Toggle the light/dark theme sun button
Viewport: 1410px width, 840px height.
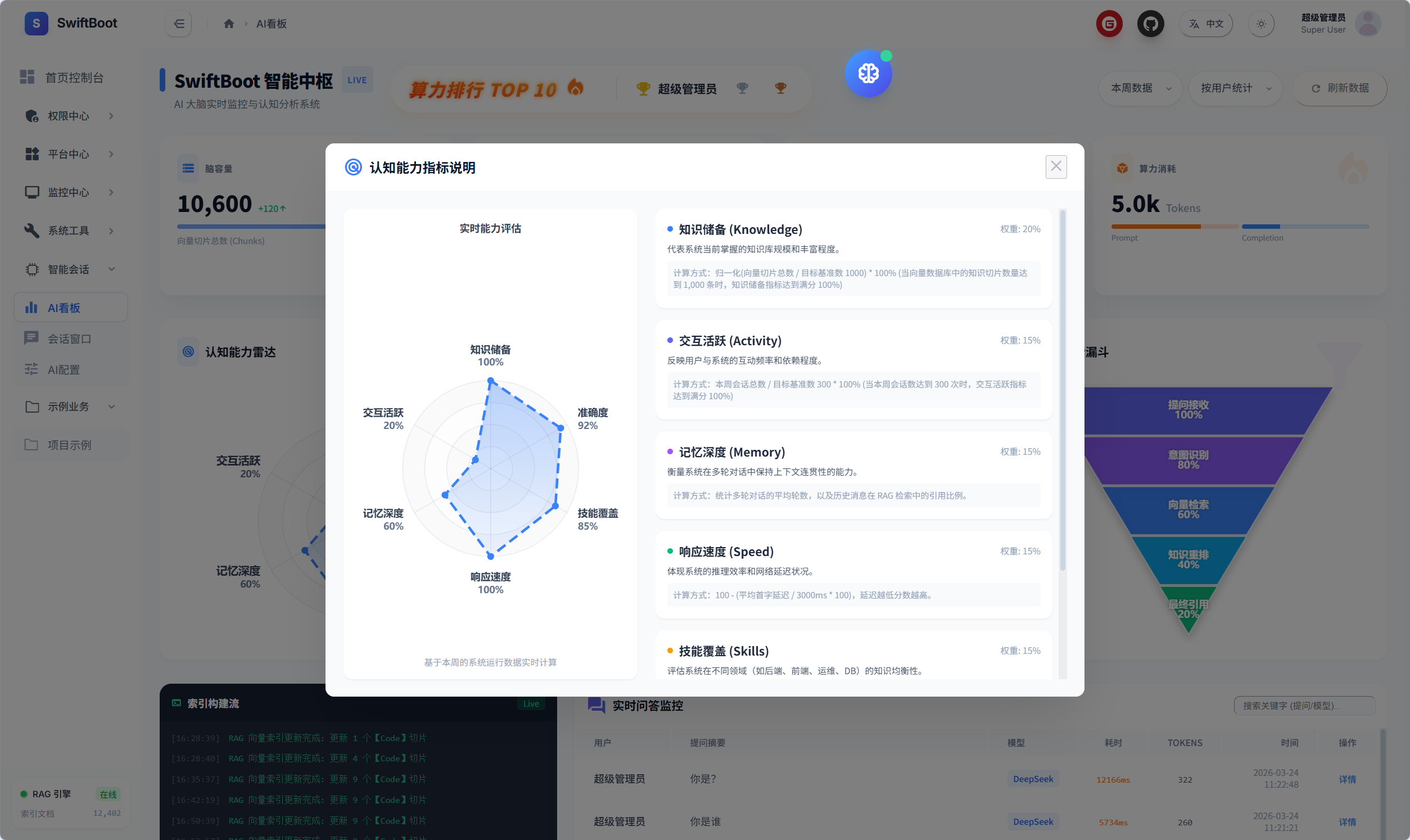[x=1260, y=24]
